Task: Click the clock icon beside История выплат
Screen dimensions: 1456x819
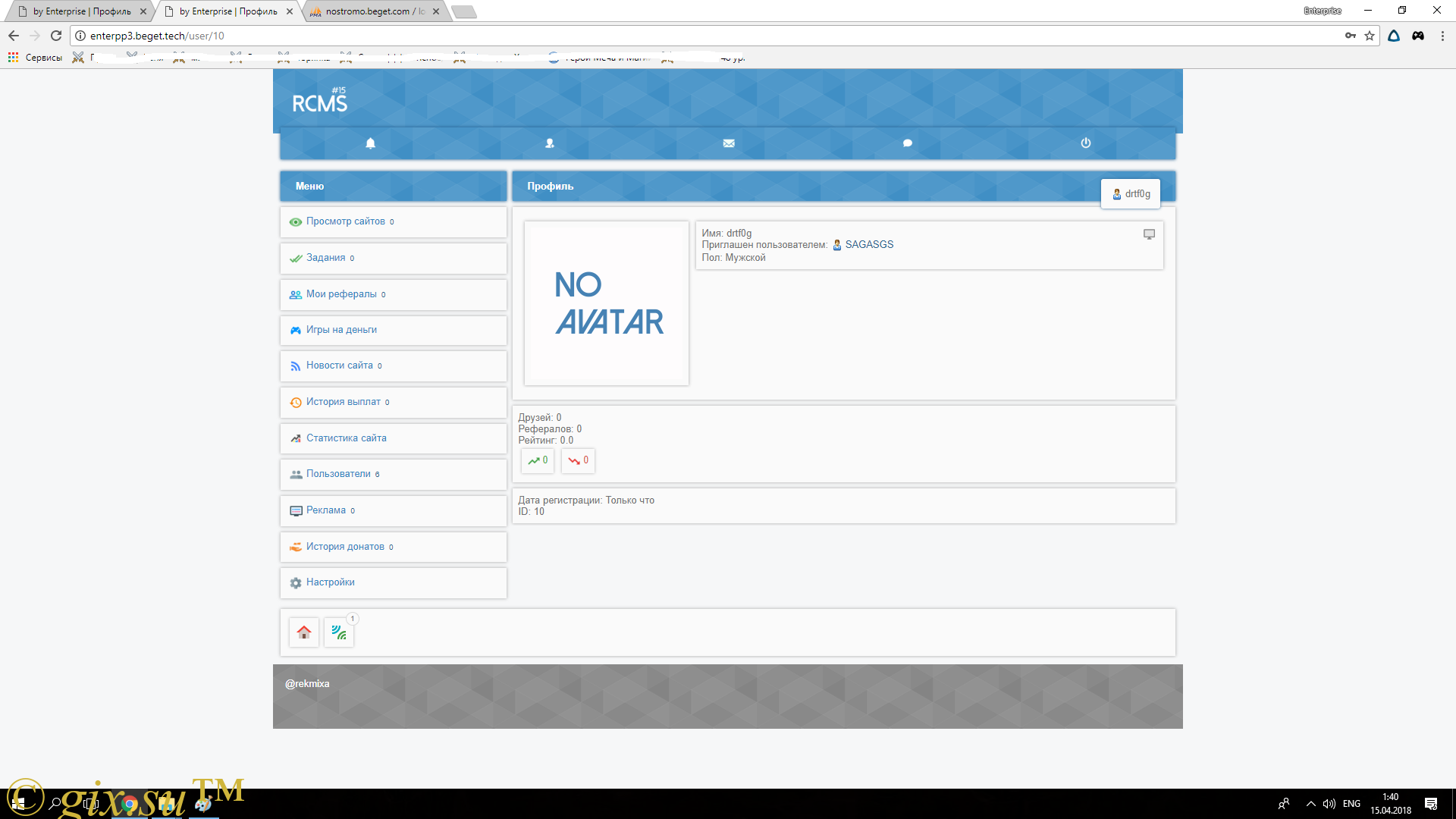Action: [296, 403]
